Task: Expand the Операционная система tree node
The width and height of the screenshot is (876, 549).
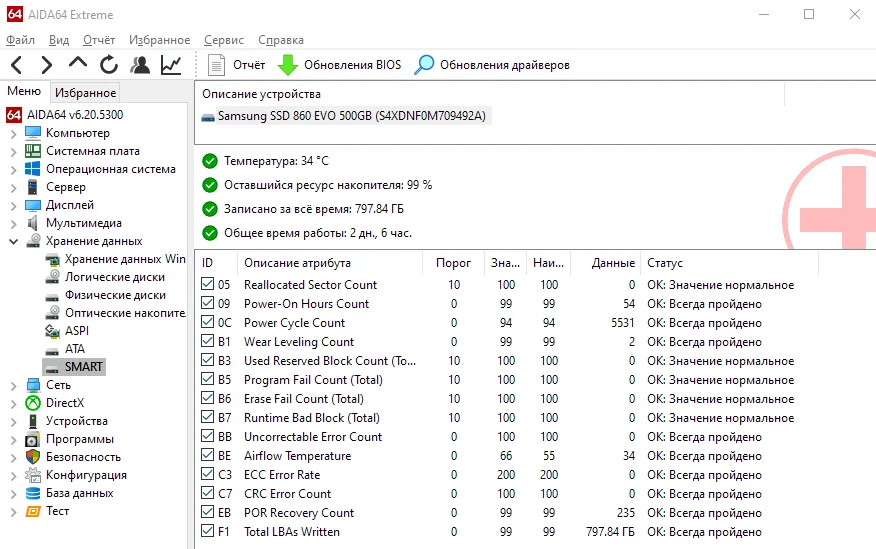Action: tap(14, 170)
